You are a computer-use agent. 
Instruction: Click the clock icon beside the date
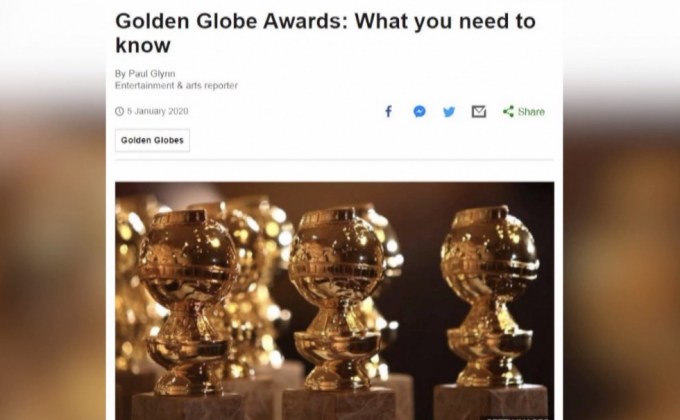(119, 111)
